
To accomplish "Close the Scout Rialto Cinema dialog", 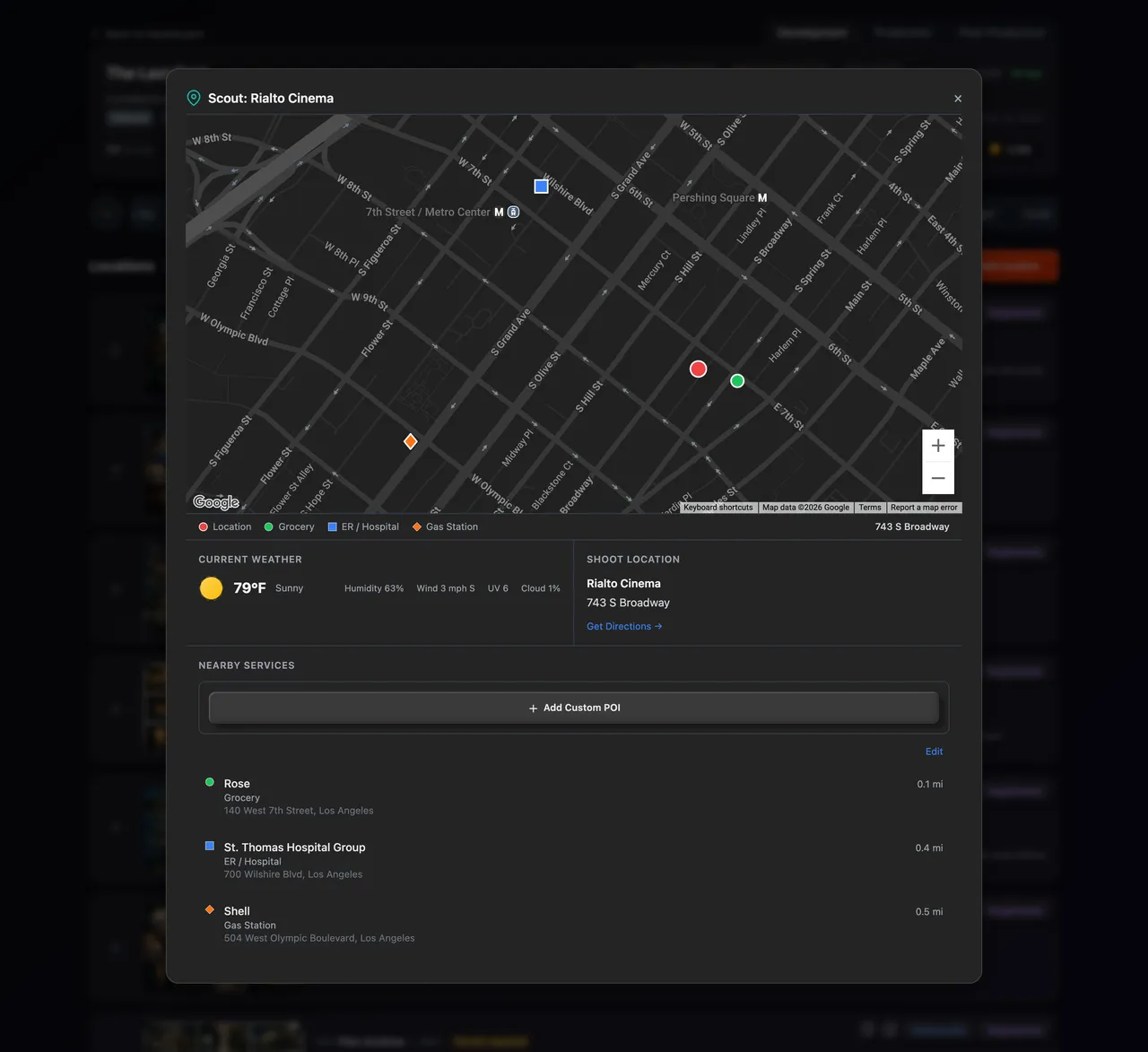I will click(958, 99).
